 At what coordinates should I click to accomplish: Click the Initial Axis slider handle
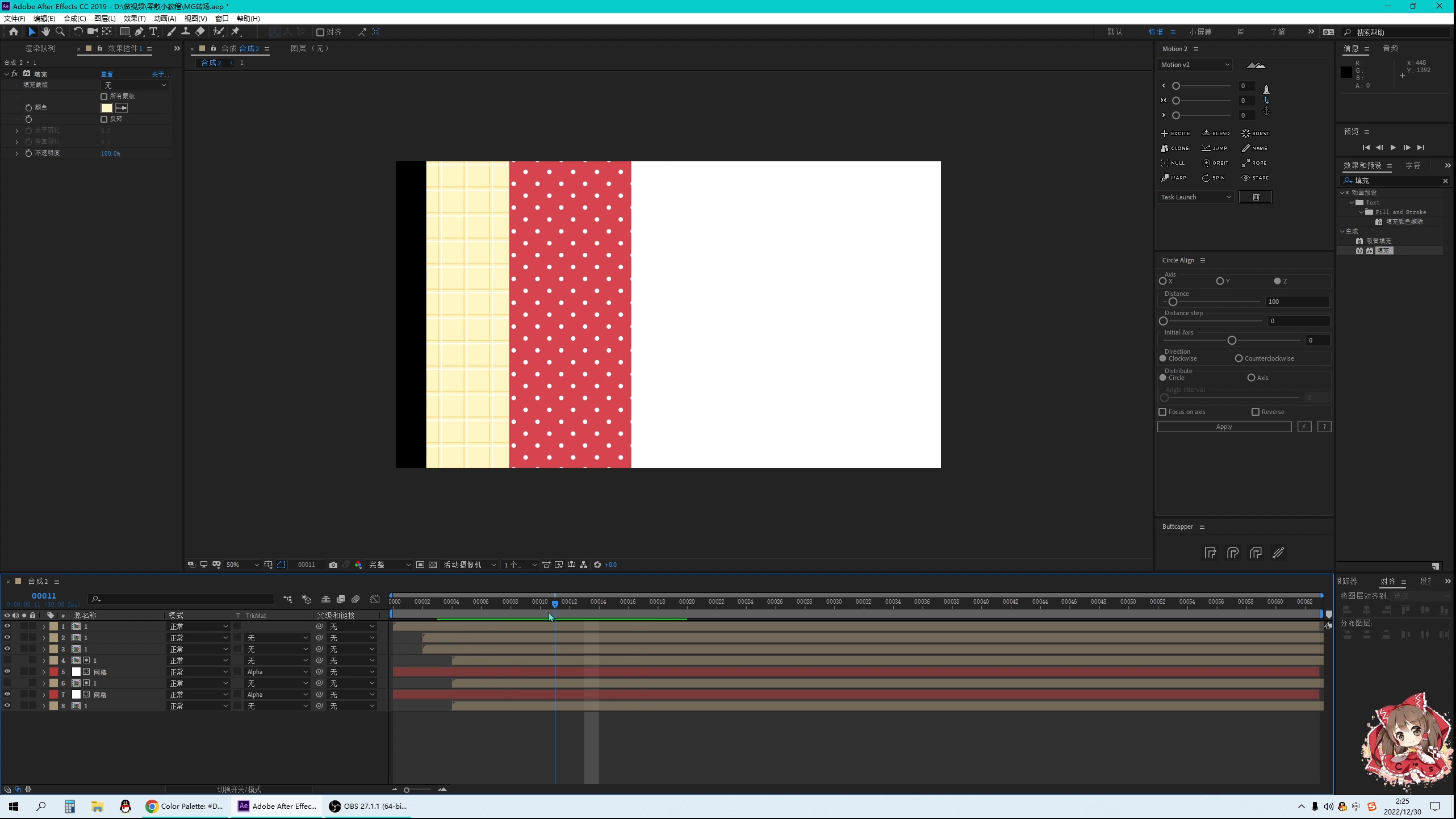(1232, 340)
